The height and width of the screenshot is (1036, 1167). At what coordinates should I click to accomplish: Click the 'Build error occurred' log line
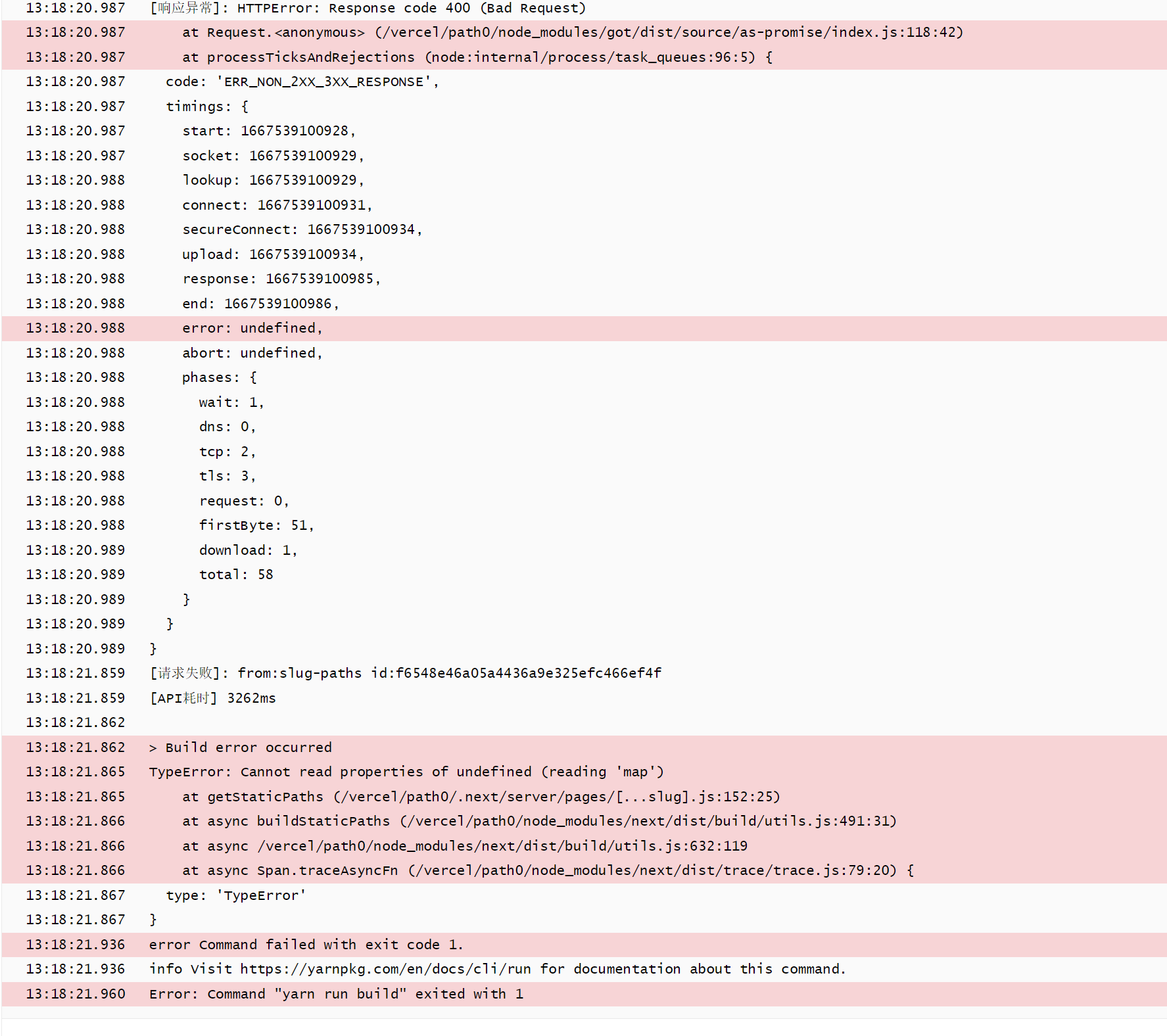click(x=240, y=747)
